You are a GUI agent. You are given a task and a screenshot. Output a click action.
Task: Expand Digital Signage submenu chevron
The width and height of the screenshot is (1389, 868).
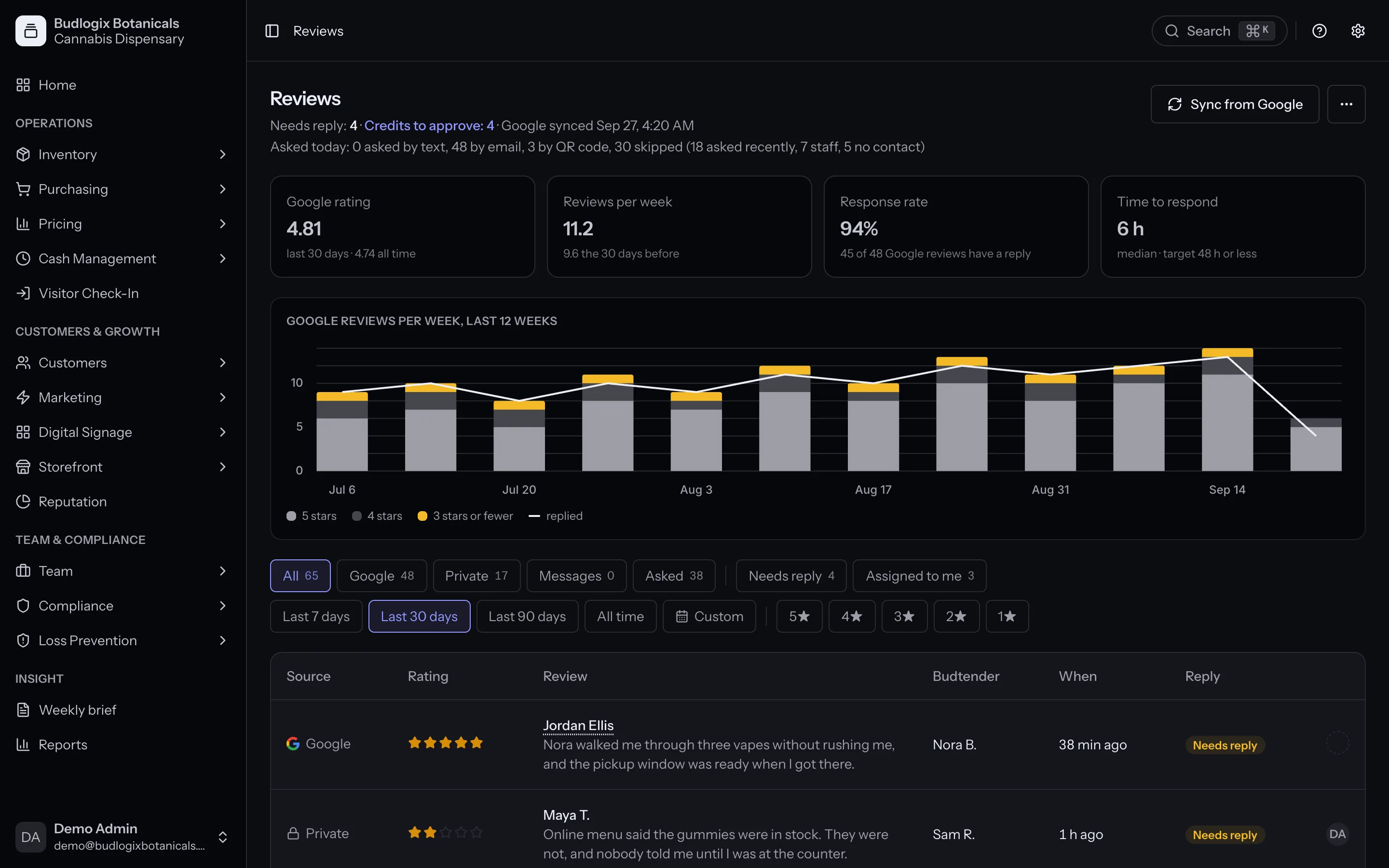(x=223, y=432)
